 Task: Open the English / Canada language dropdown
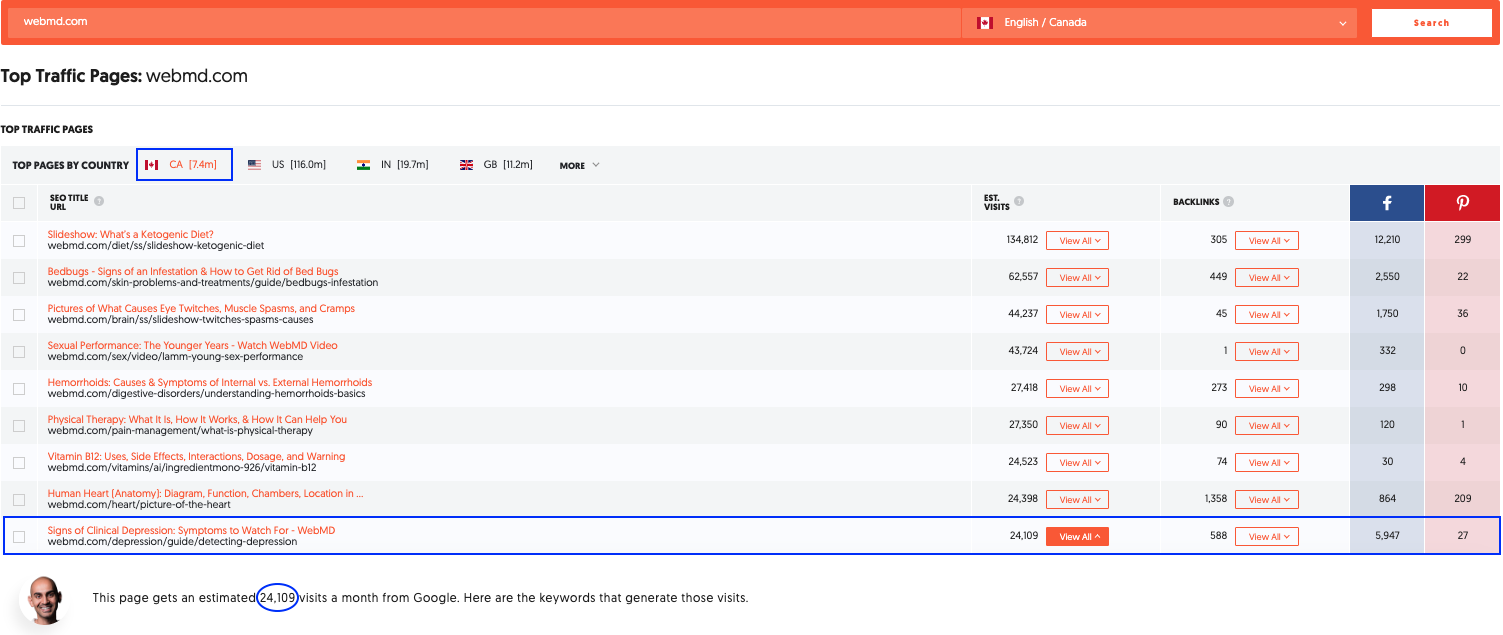(1160, 22)
